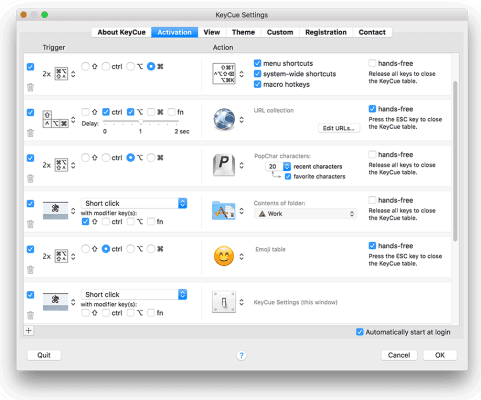Uncheck macro hotkeys

pos(257,84)
